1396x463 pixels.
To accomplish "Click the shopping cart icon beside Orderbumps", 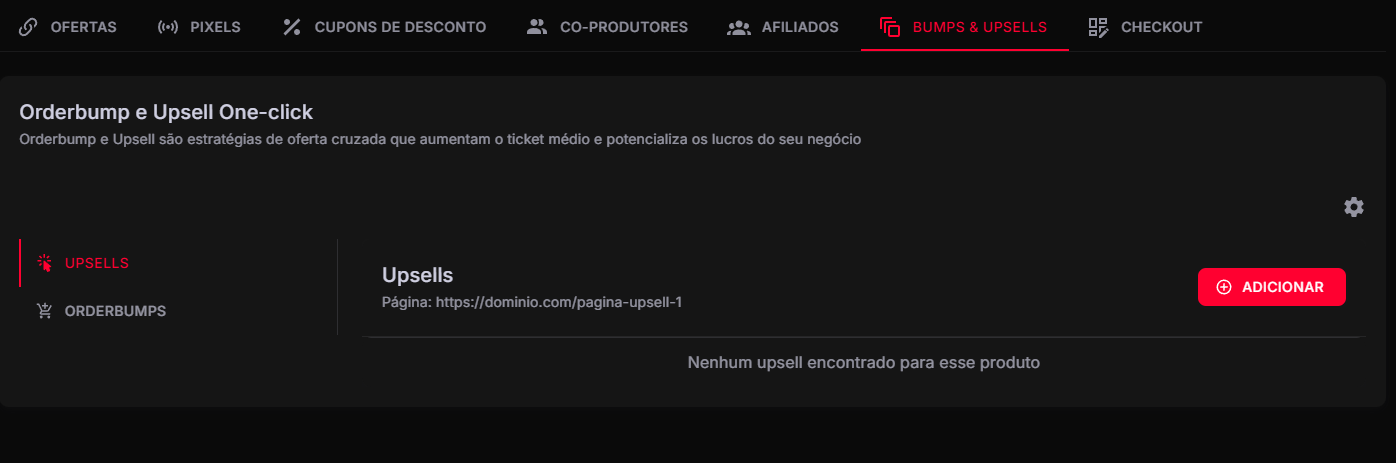I will (x=44, y=311).
